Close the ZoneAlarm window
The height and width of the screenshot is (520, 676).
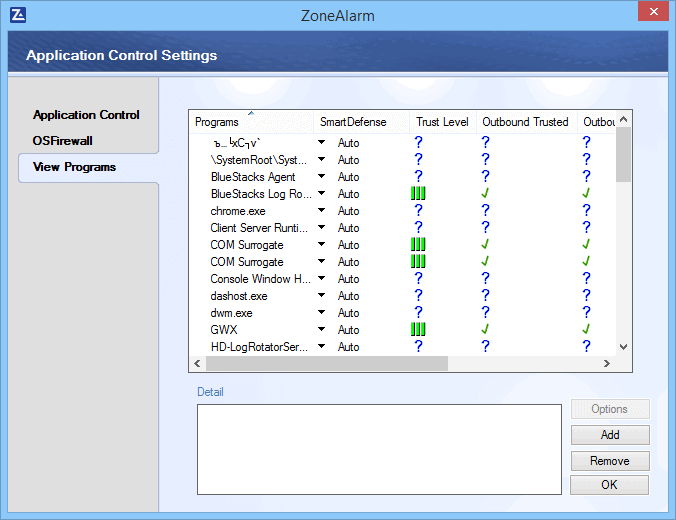[x=654, y=11]
